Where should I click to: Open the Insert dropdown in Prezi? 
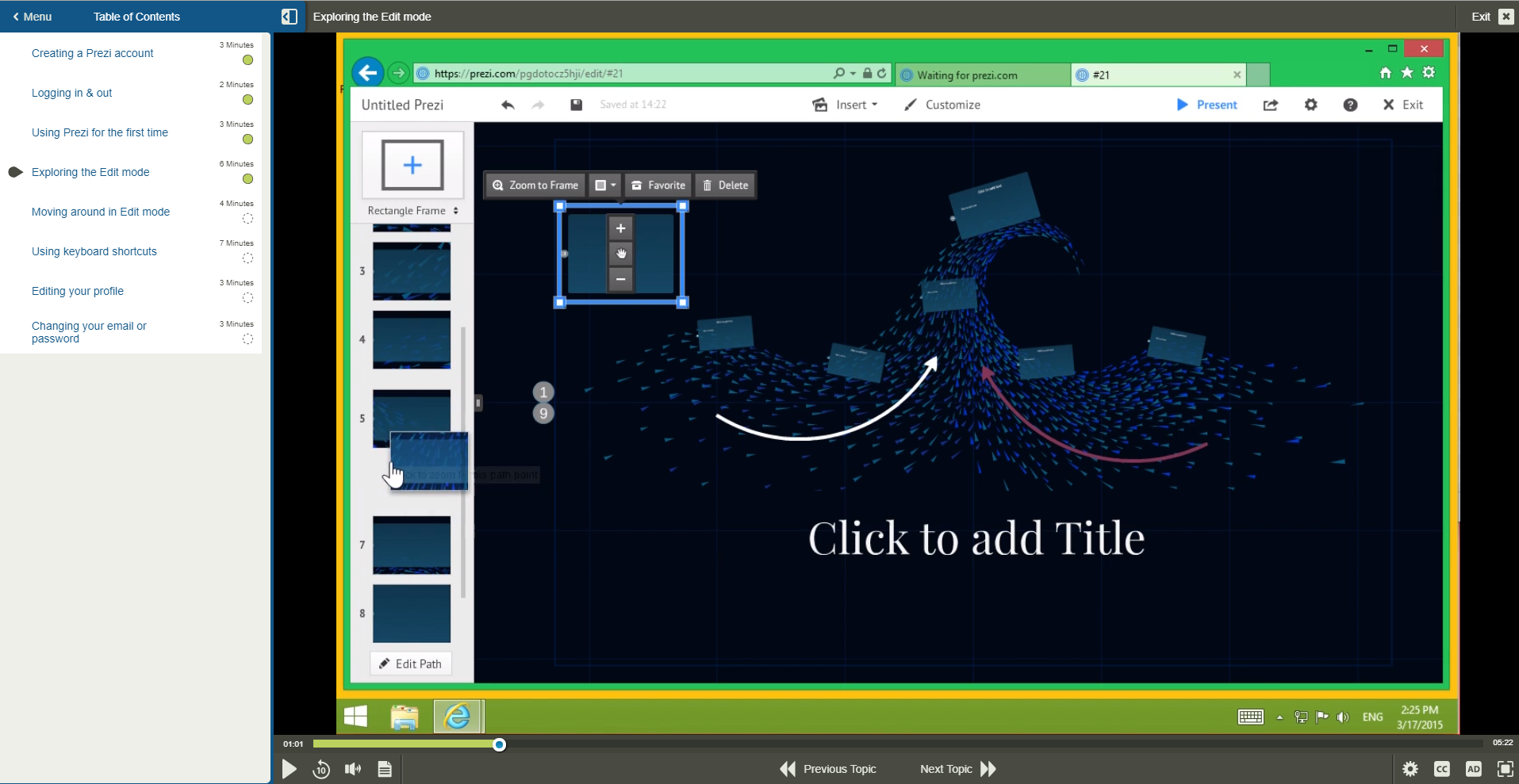pos(846,104)
